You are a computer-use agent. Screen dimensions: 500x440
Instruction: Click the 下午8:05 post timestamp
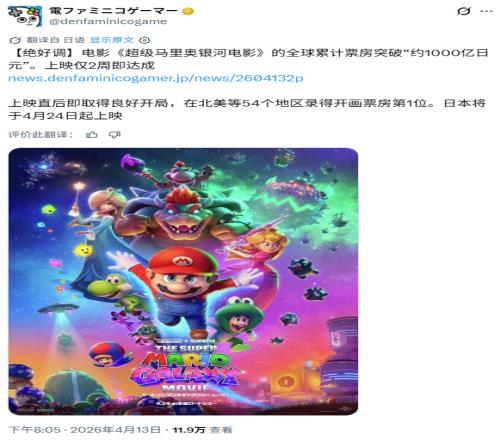(x=35, y=430)
